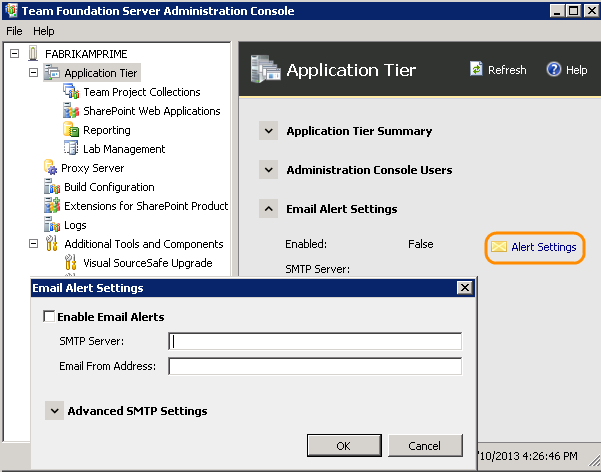The width and height of the screenshot is (601, 472).
Task: Collapse Additional Tools and Components node
Action: 34,243
